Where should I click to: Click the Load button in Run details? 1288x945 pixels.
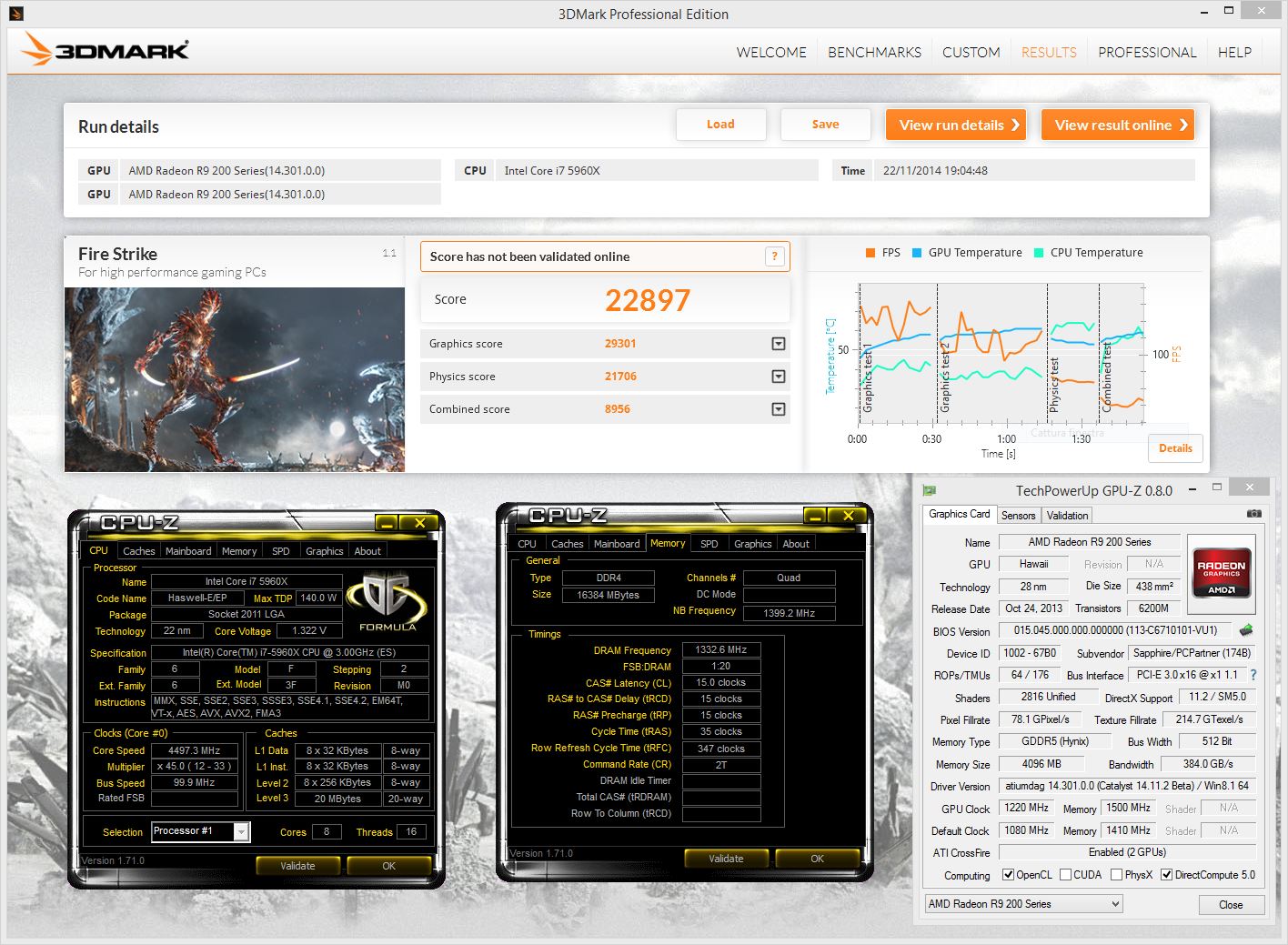[720, 125]
